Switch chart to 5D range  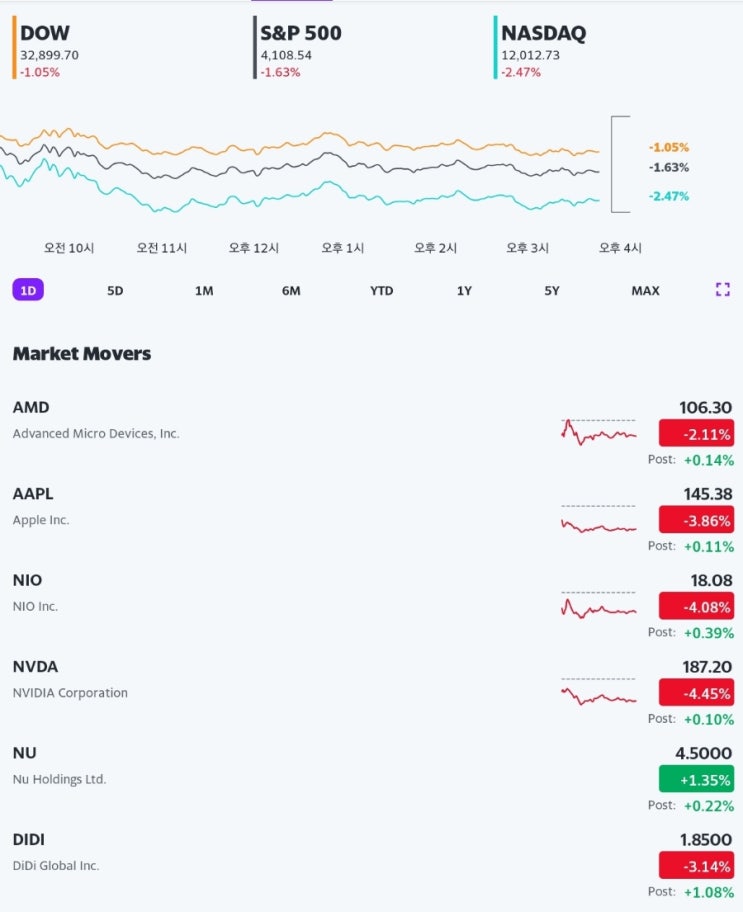point(115,290)
